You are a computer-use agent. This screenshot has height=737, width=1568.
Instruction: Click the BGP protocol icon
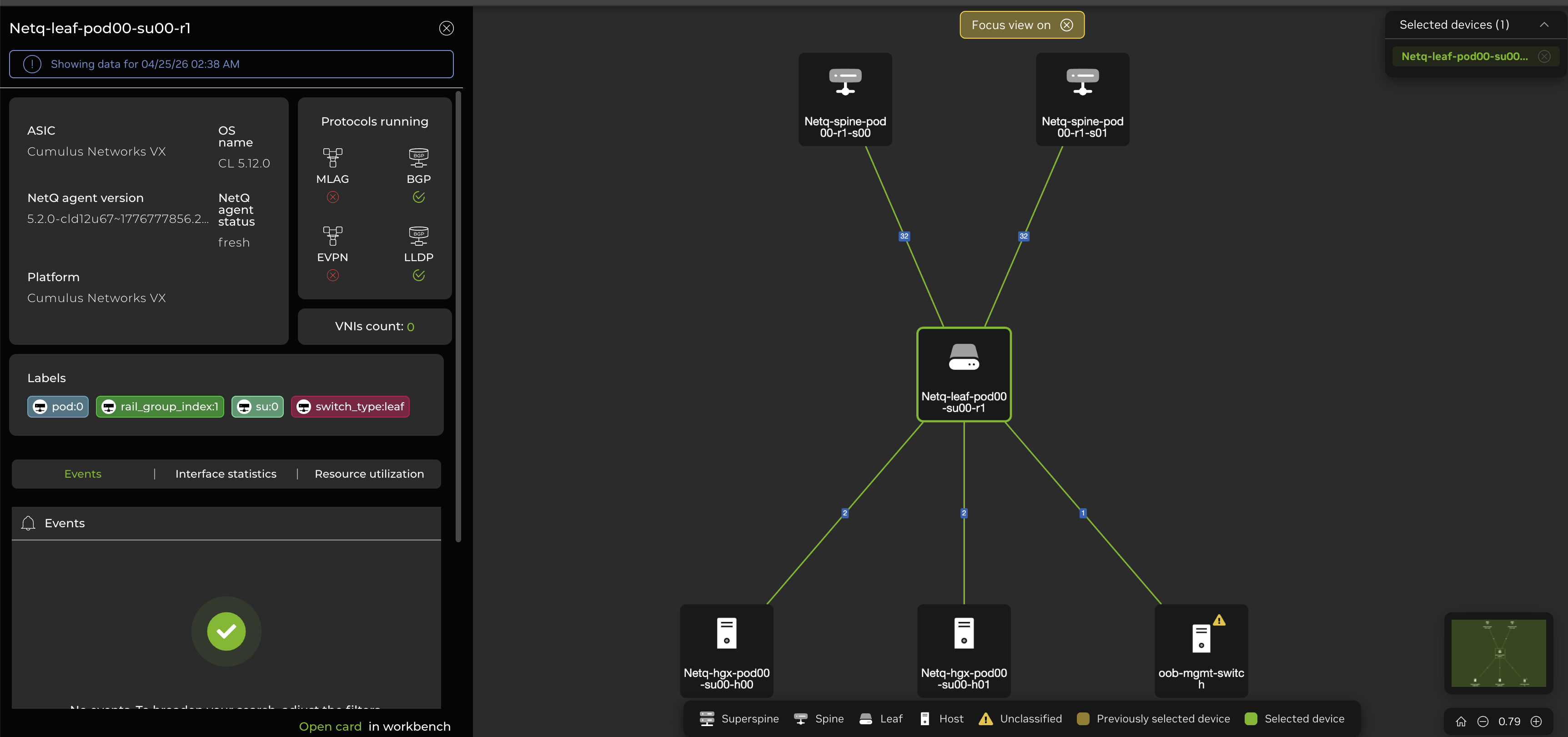click(419, 157)
